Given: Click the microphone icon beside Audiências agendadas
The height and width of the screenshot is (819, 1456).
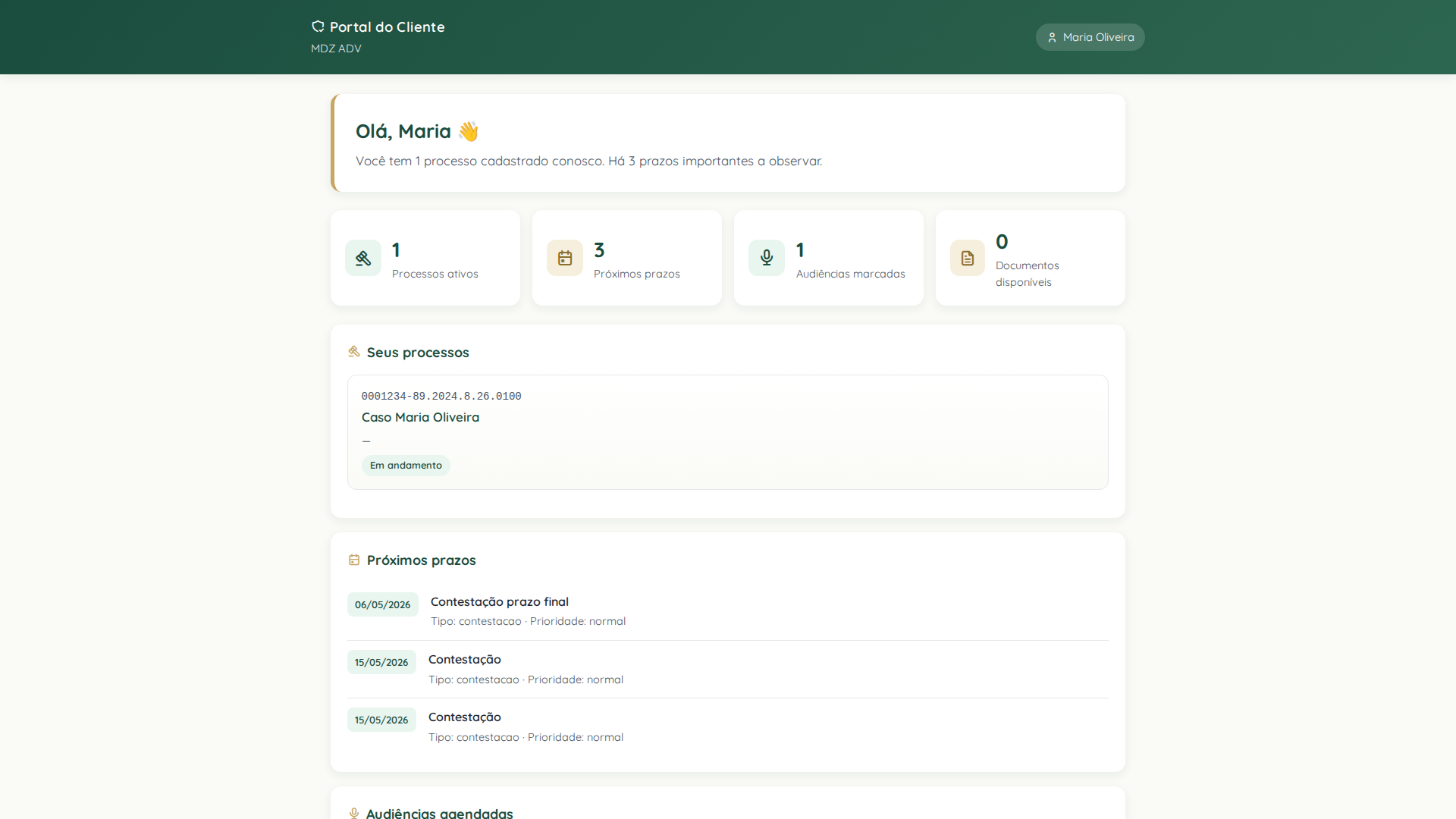Looking at the screenshot, I should click(354, 813).
